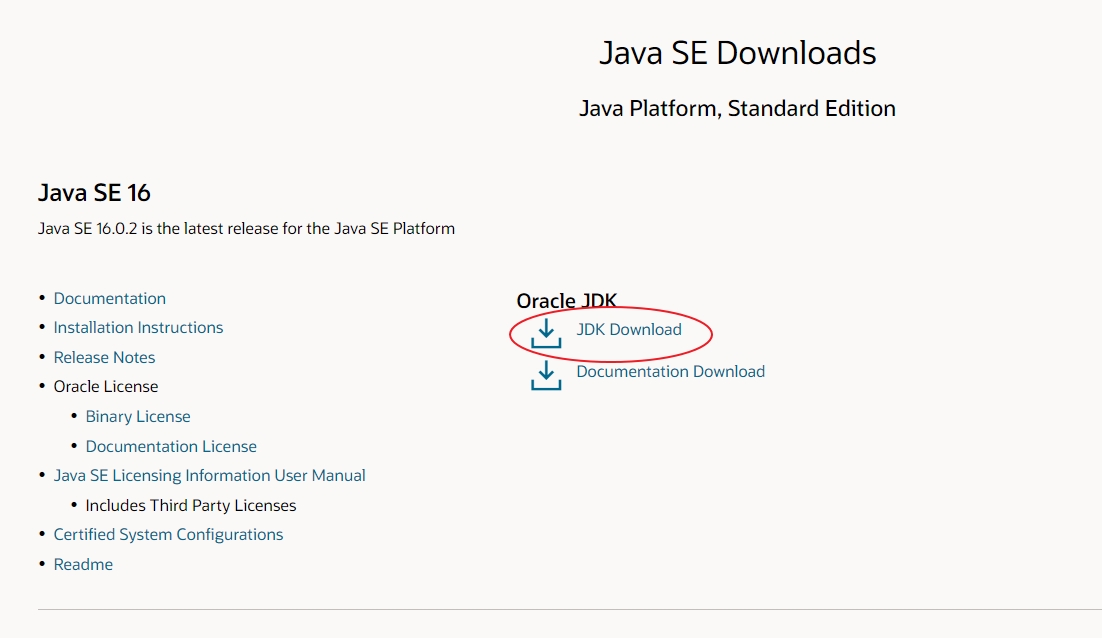The image size is (1102, 638).
Task: Click the Includes Third Party Licenses text
Action: point(190,506)
